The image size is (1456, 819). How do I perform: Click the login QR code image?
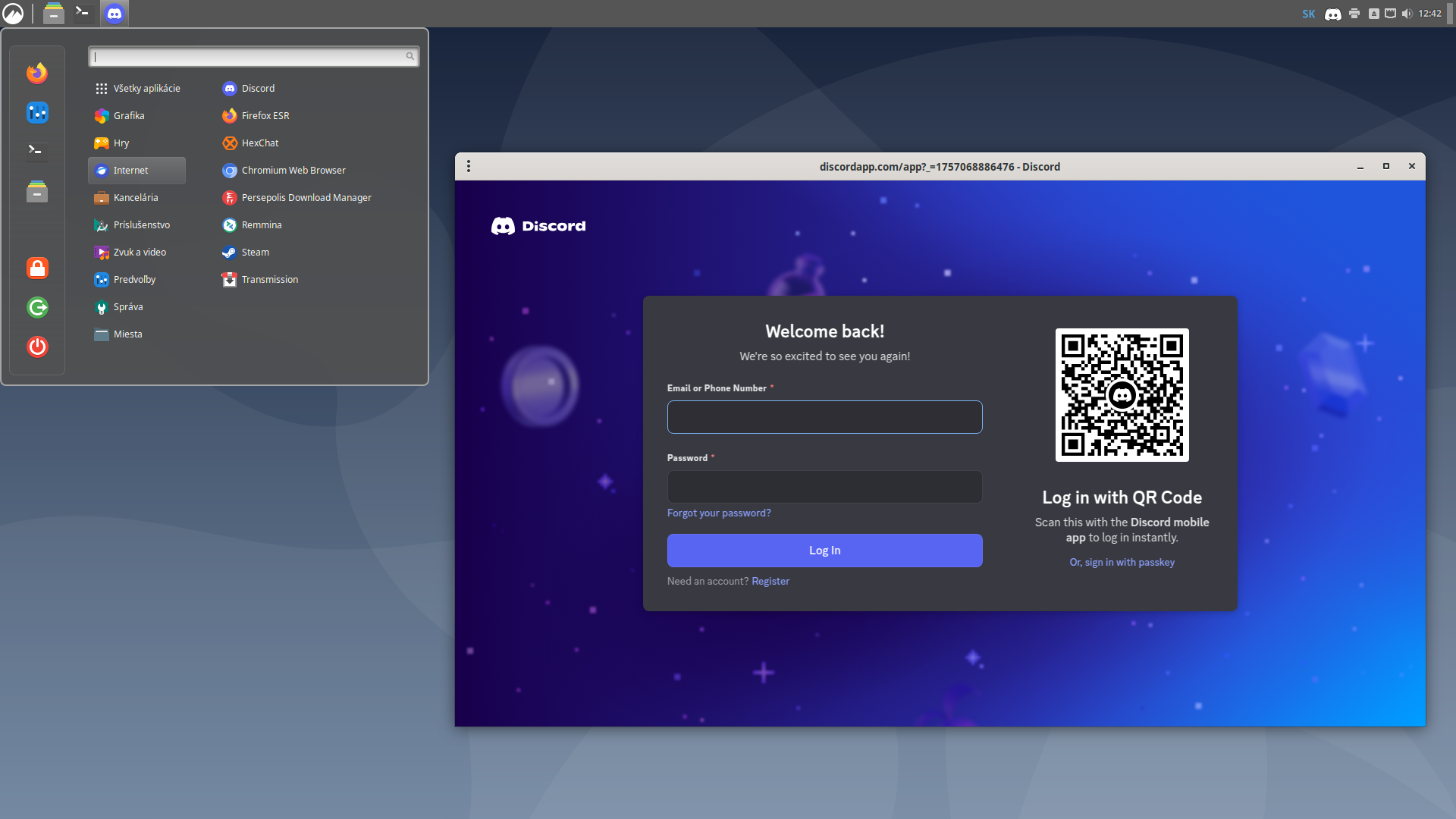pos(1122,395)
